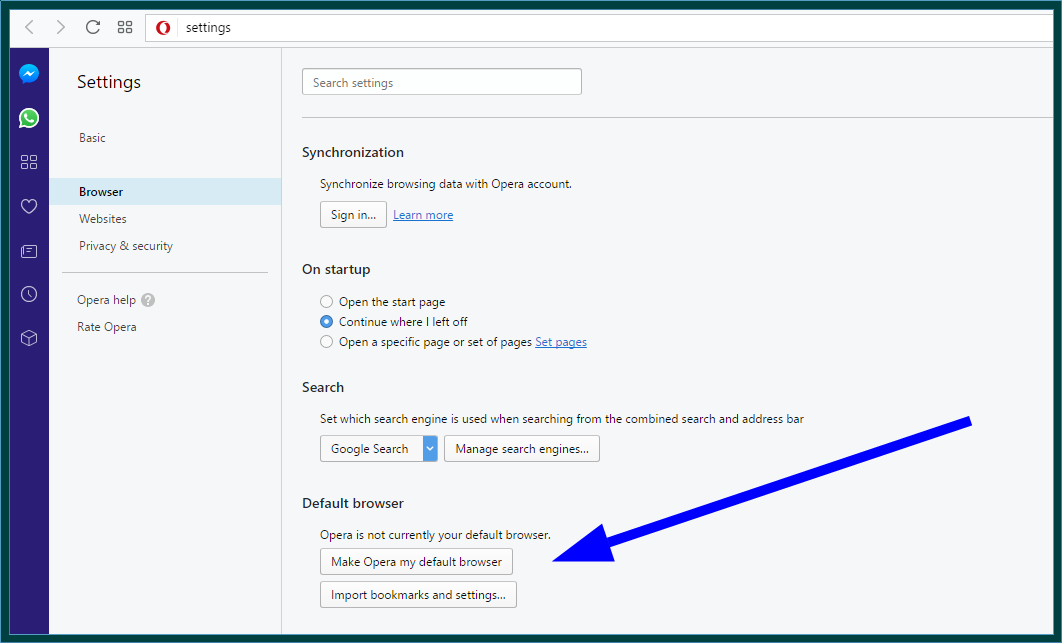The image size is (1062, 643).
Task: Open Personal news in sidebar
Action: tap(28, 251)
